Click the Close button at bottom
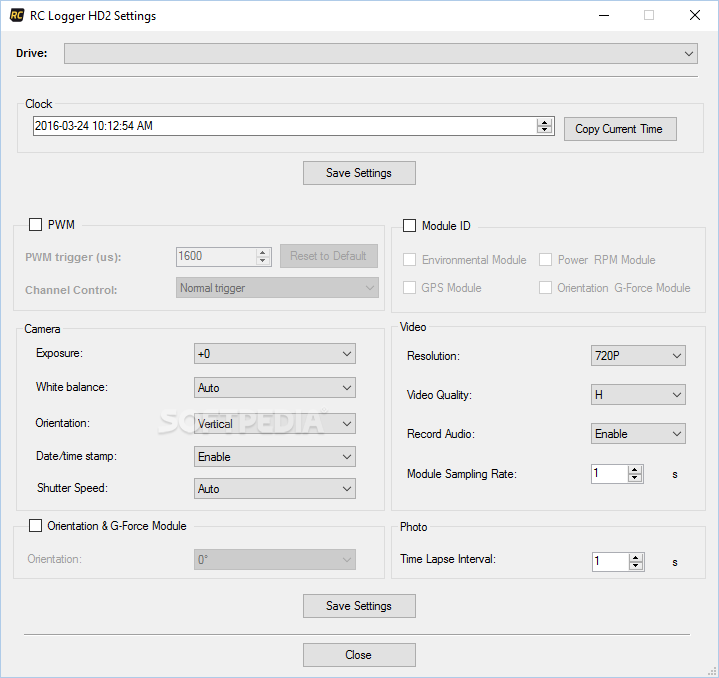This screenshot has height=678, width=719. point(359,655)
